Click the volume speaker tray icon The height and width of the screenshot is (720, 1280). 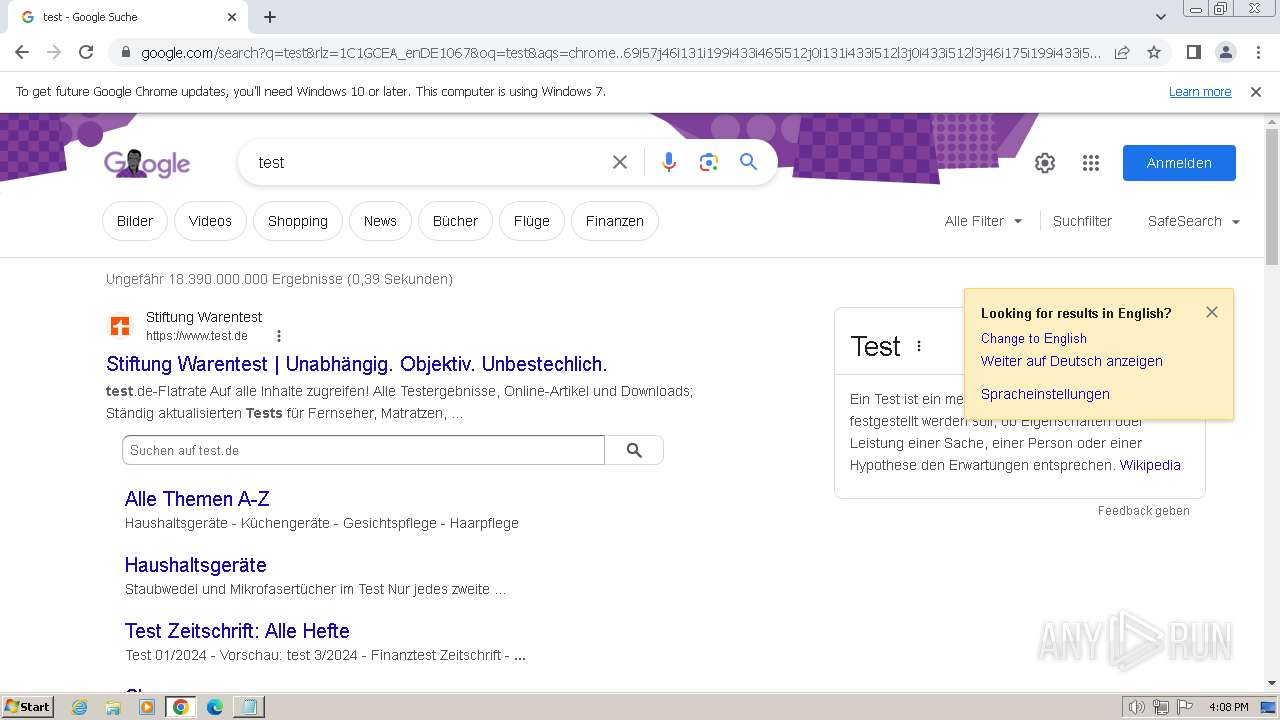coord(1136,707)
